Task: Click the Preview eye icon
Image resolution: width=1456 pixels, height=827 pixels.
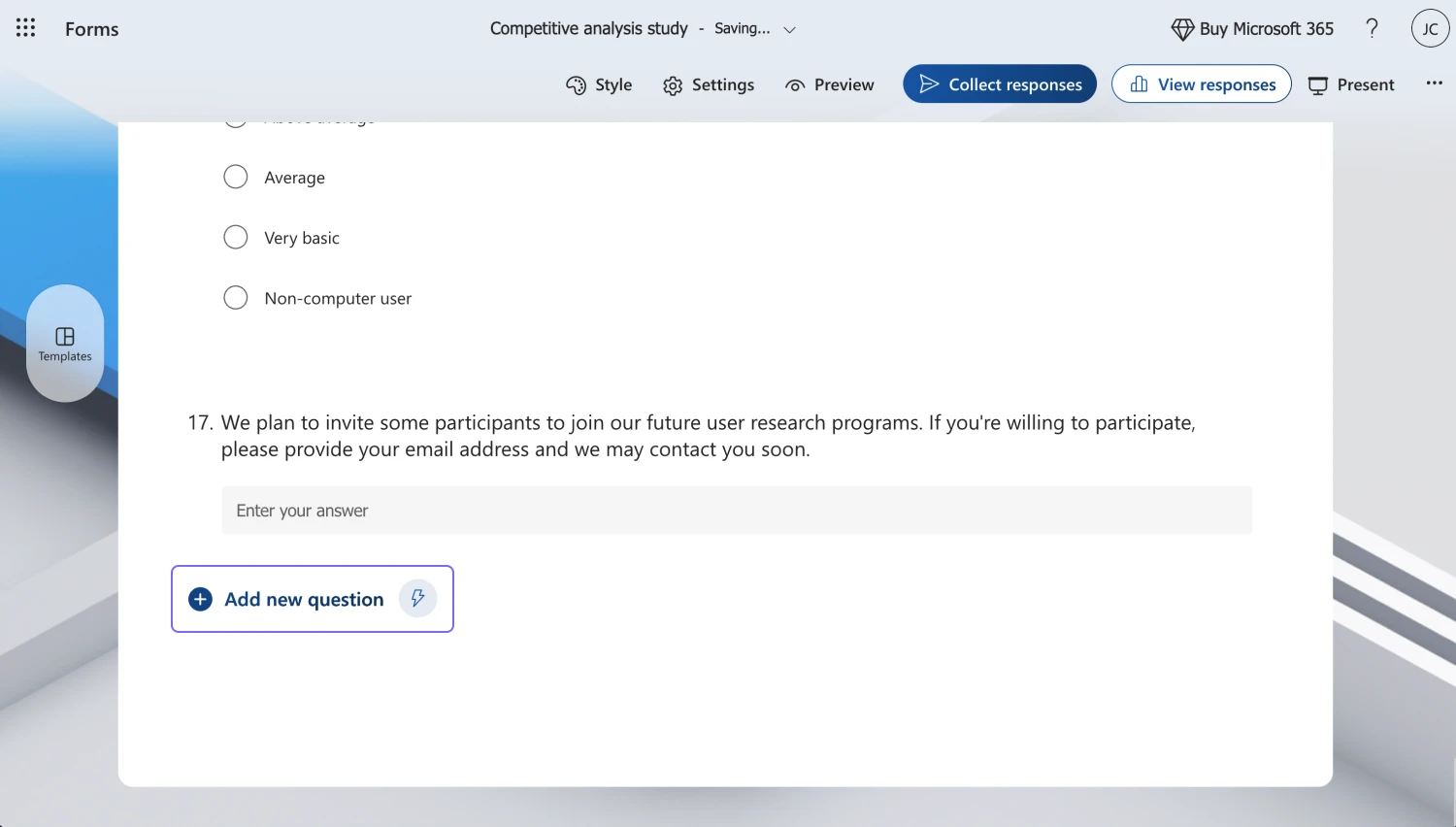Action: 795,85
